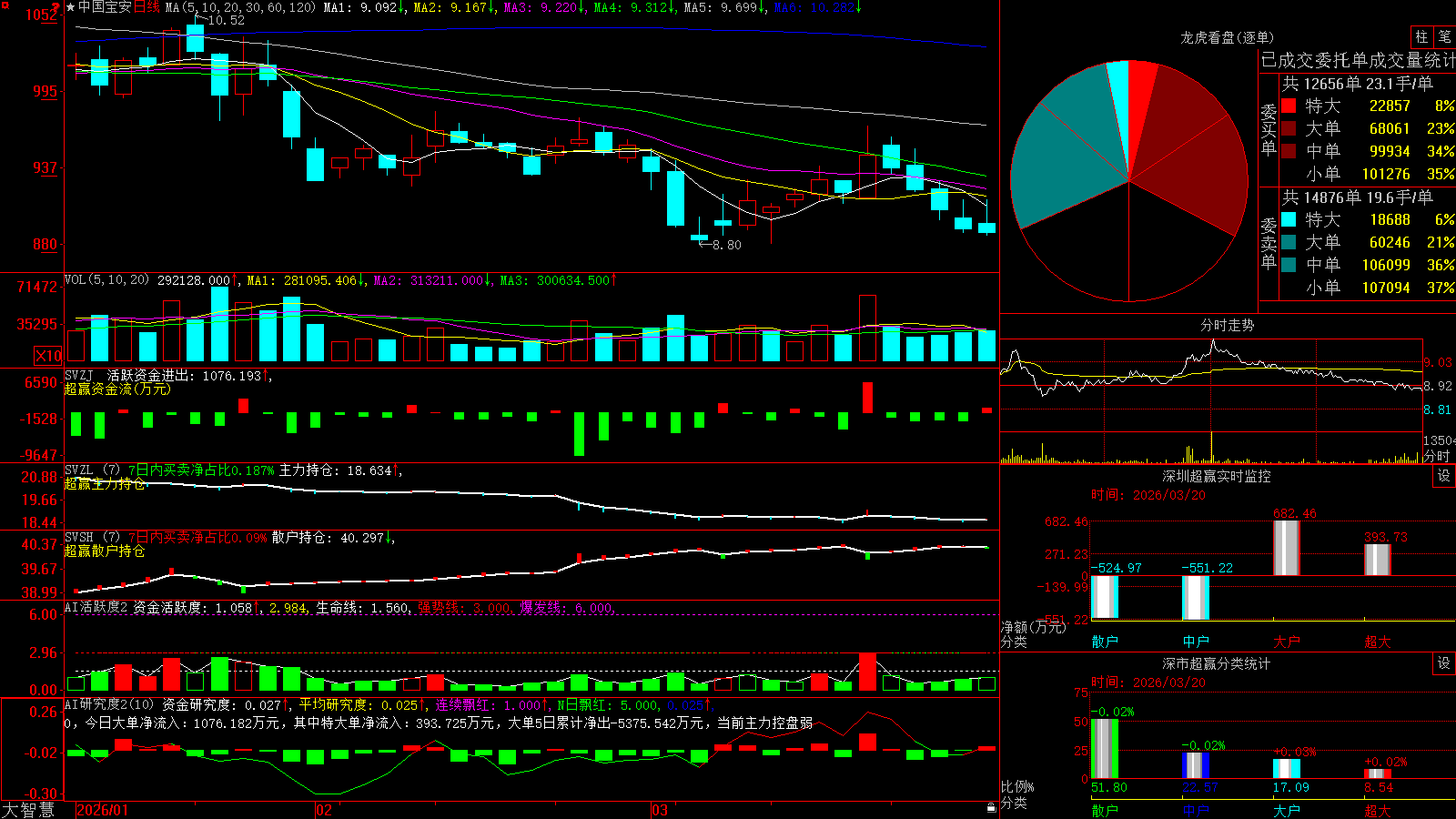The image size is (1456, 819).
Task: Click the 8.54 超大 ratio bar
Action: click(1378, 773)
